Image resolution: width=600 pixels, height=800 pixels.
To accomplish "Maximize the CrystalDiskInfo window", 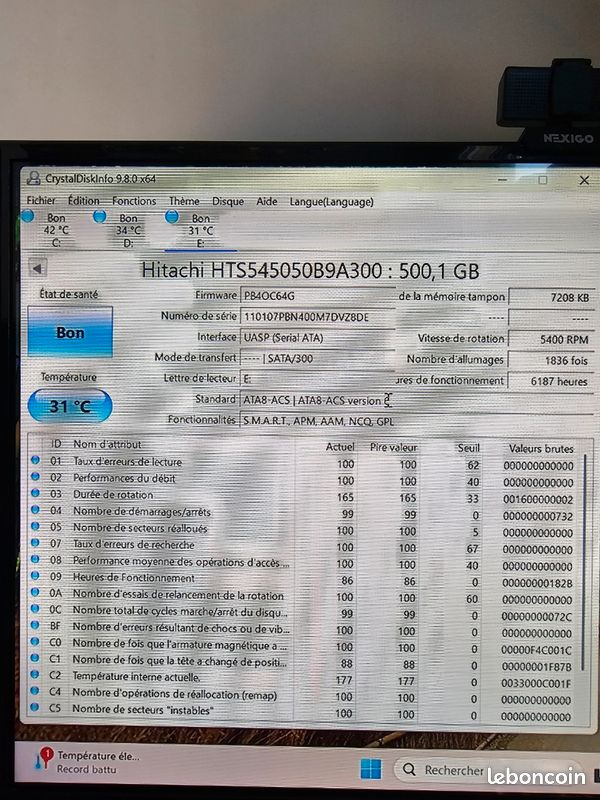I will 543,180.
